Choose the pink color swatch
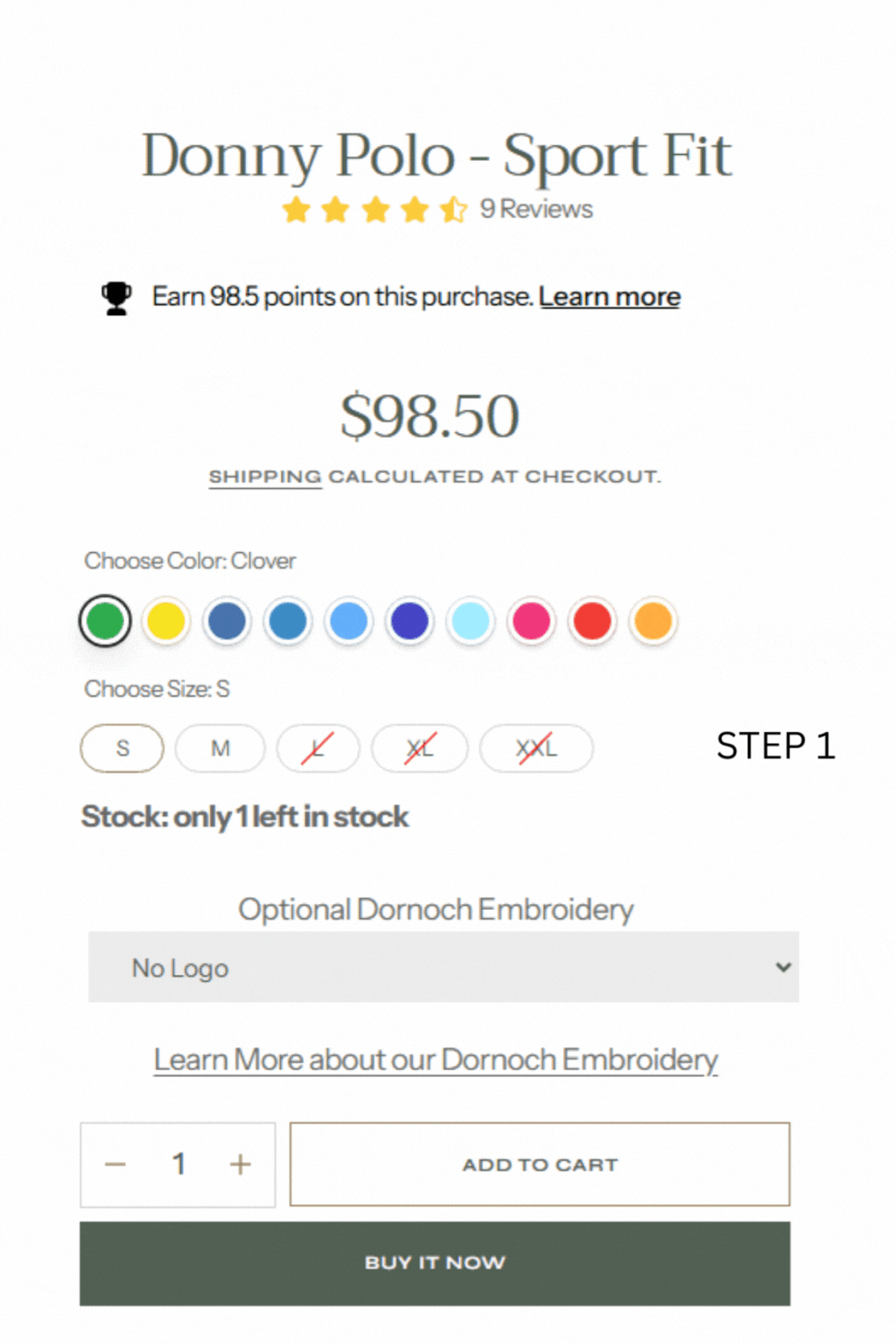The width and height of the screenshot is (896, 1344). point(532,621)
